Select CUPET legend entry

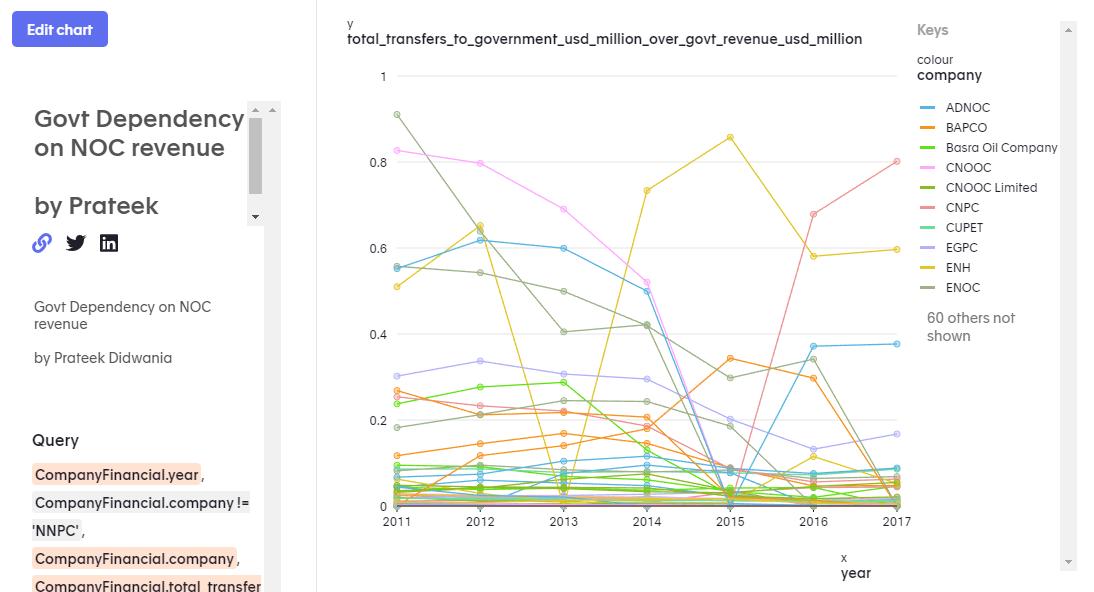pos(952,228)
